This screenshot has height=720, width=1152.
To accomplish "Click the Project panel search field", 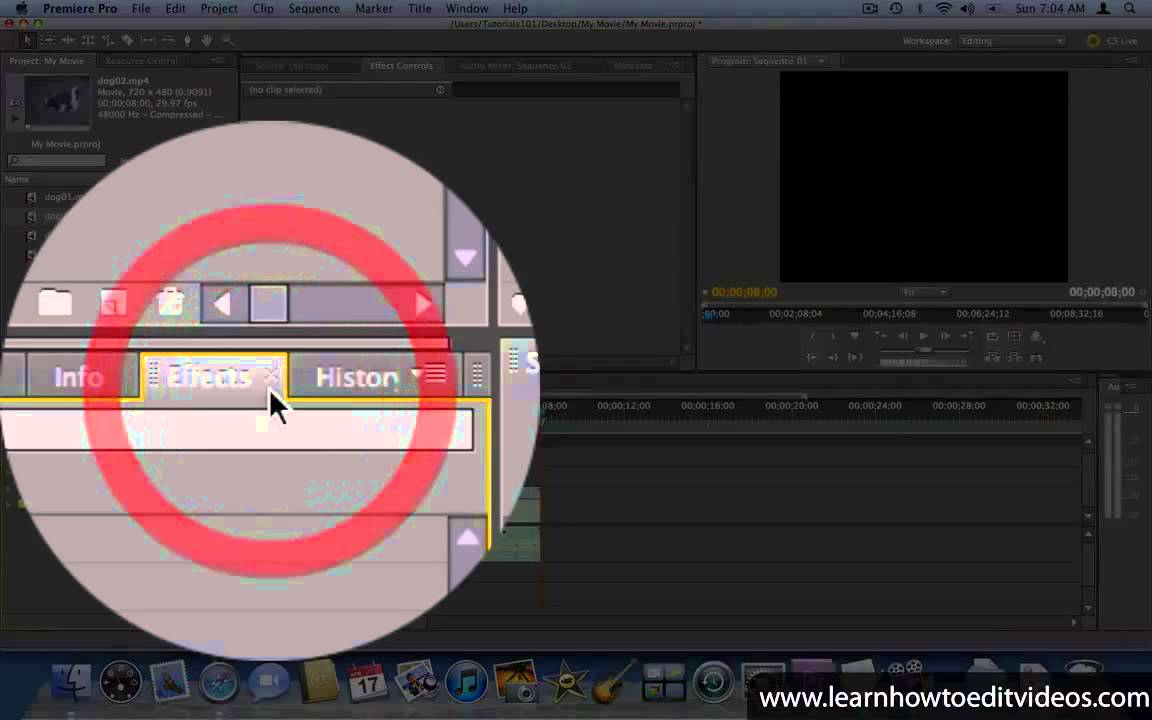I will pos(57,159).
